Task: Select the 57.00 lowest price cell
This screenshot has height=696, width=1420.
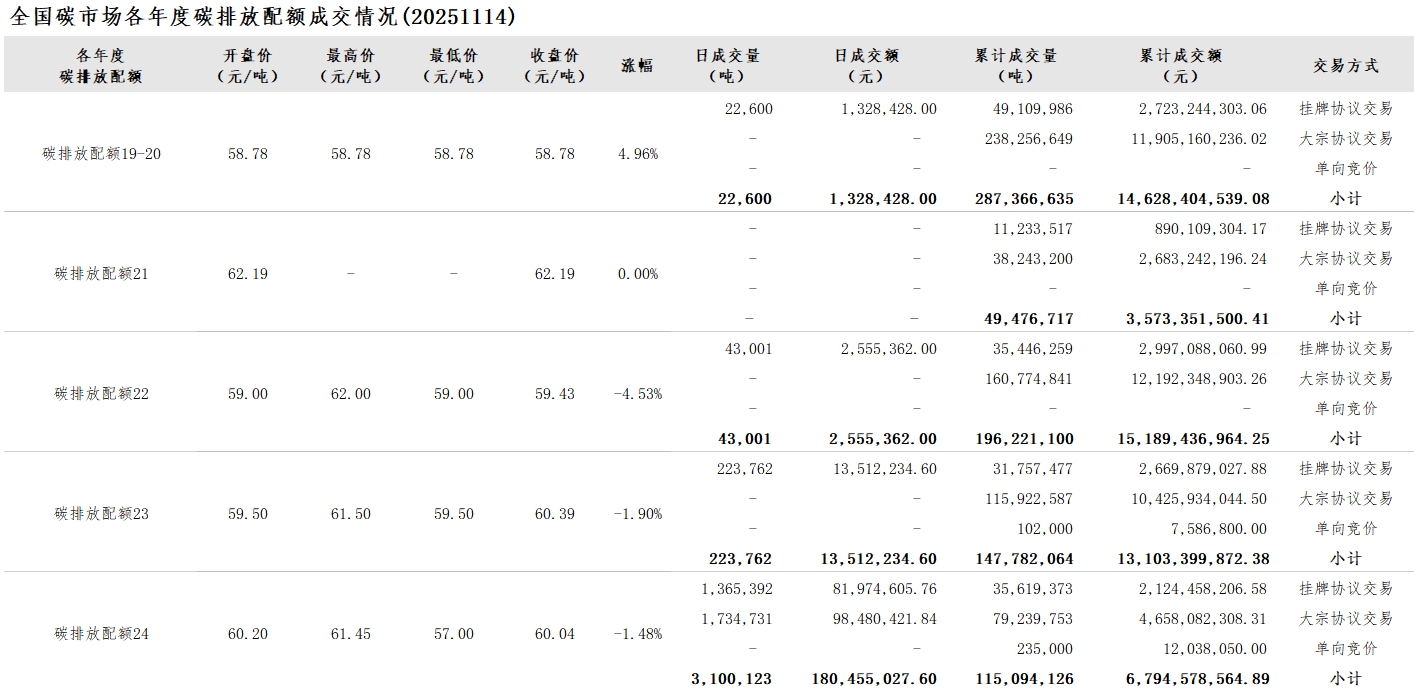Action: (453, 634)
